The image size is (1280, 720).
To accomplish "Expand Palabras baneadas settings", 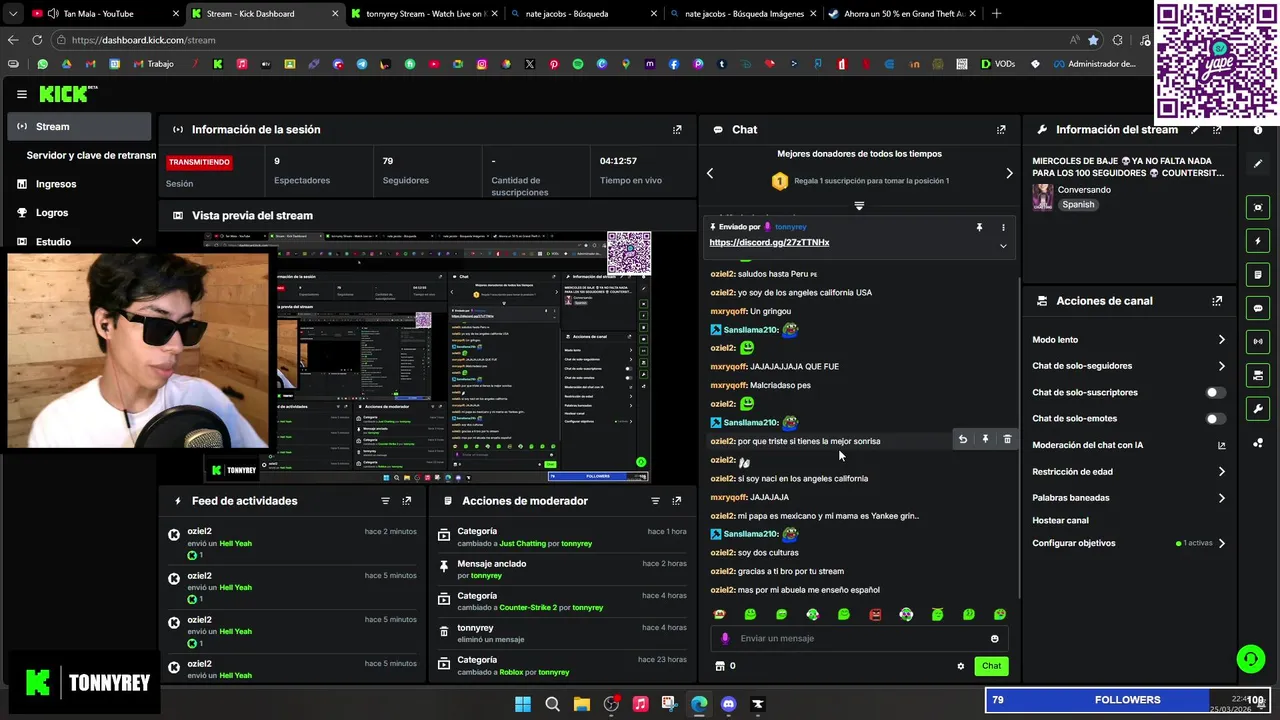I will (x=1221, y=497).
